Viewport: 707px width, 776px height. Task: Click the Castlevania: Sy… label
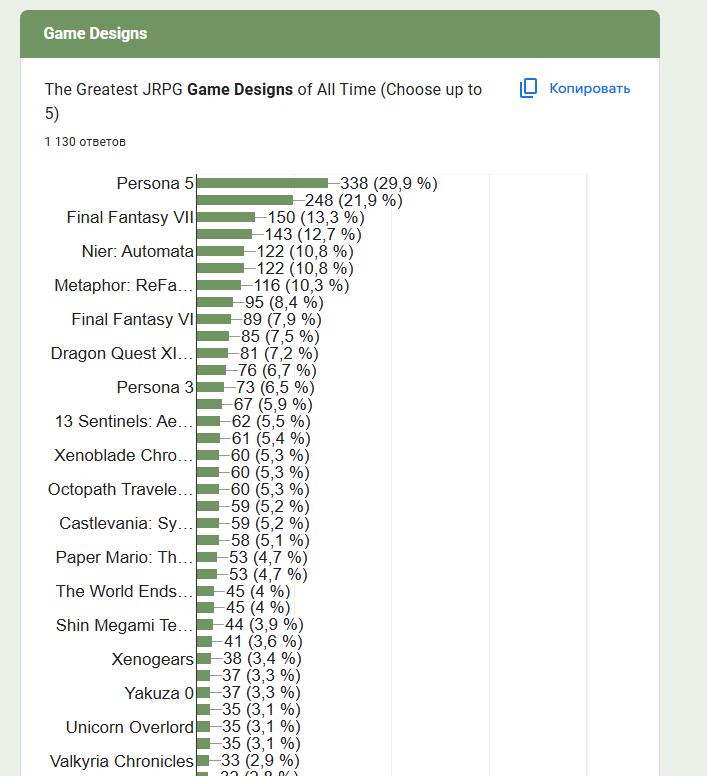126,523
